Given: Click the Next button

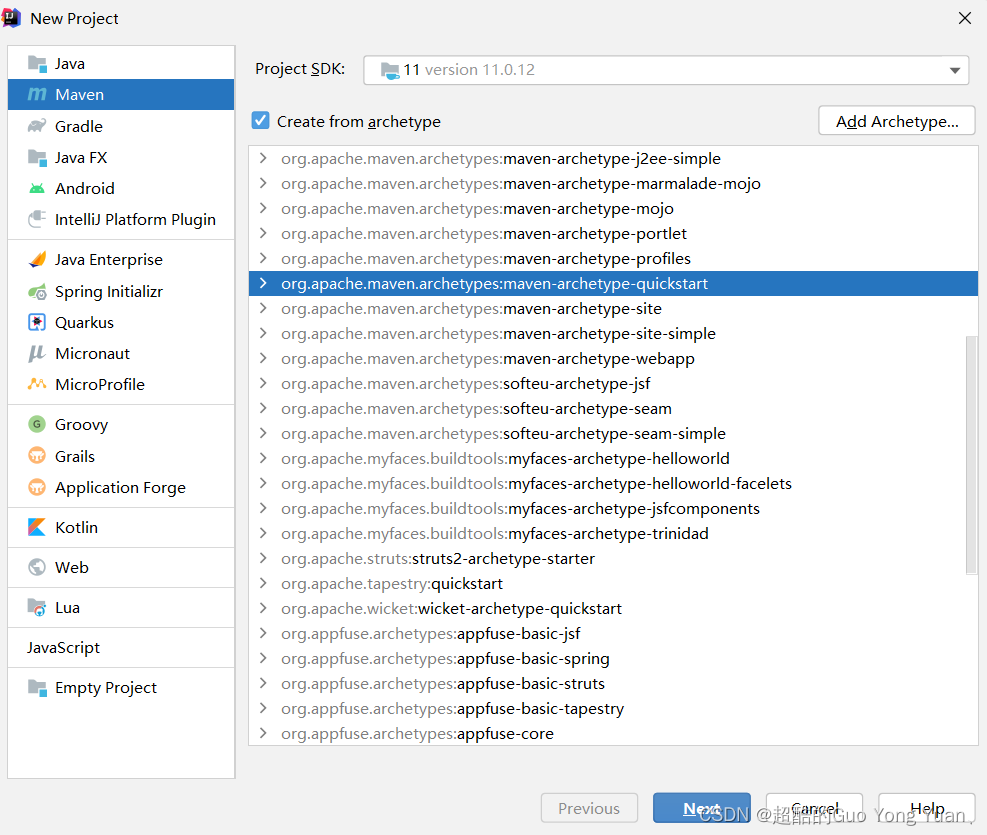Looking at the screenshot, I should [x=701, y=808].
